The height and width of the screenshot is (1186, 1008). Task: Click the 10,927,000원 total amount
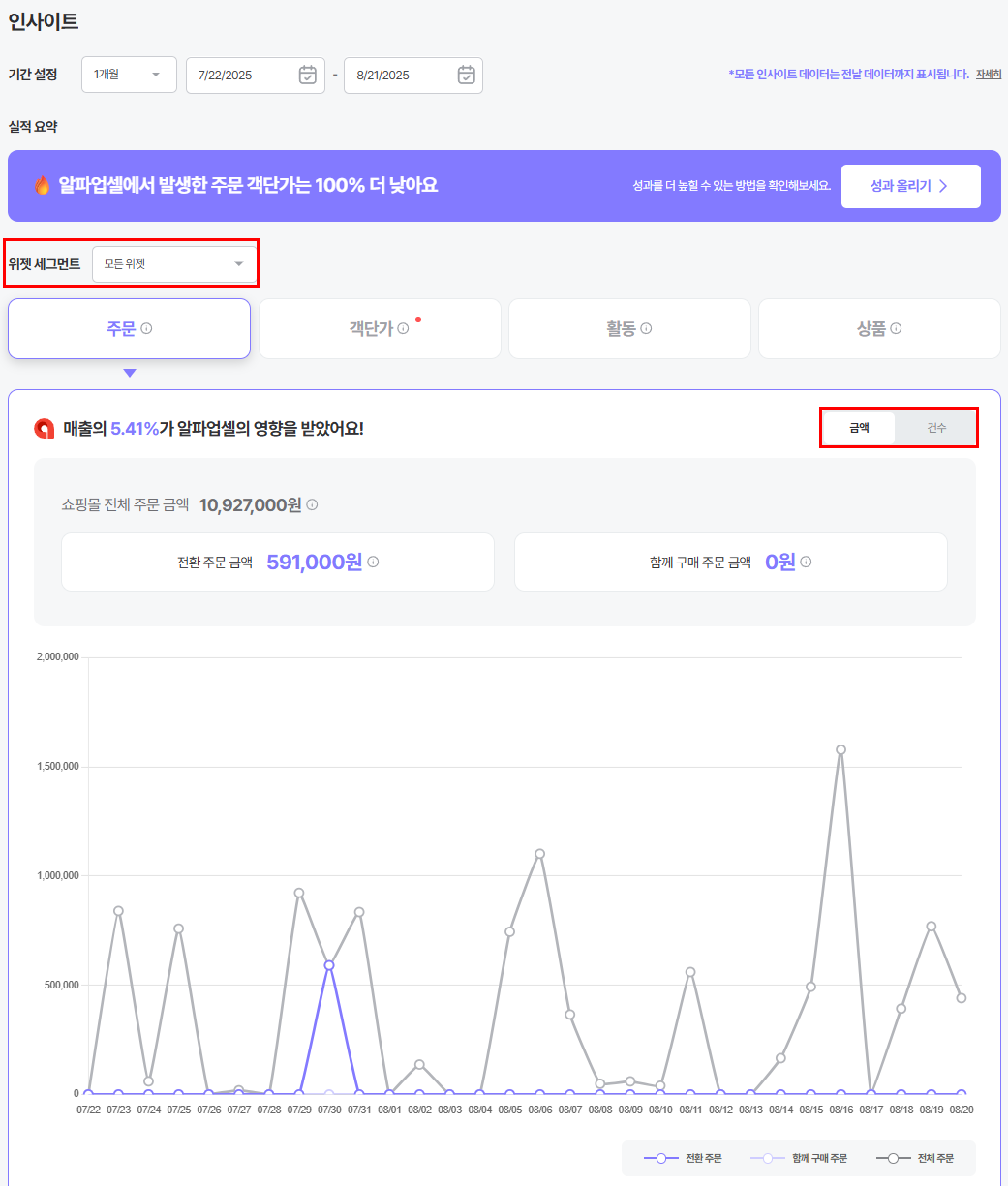pyautogui.click(x=251, y=504)
